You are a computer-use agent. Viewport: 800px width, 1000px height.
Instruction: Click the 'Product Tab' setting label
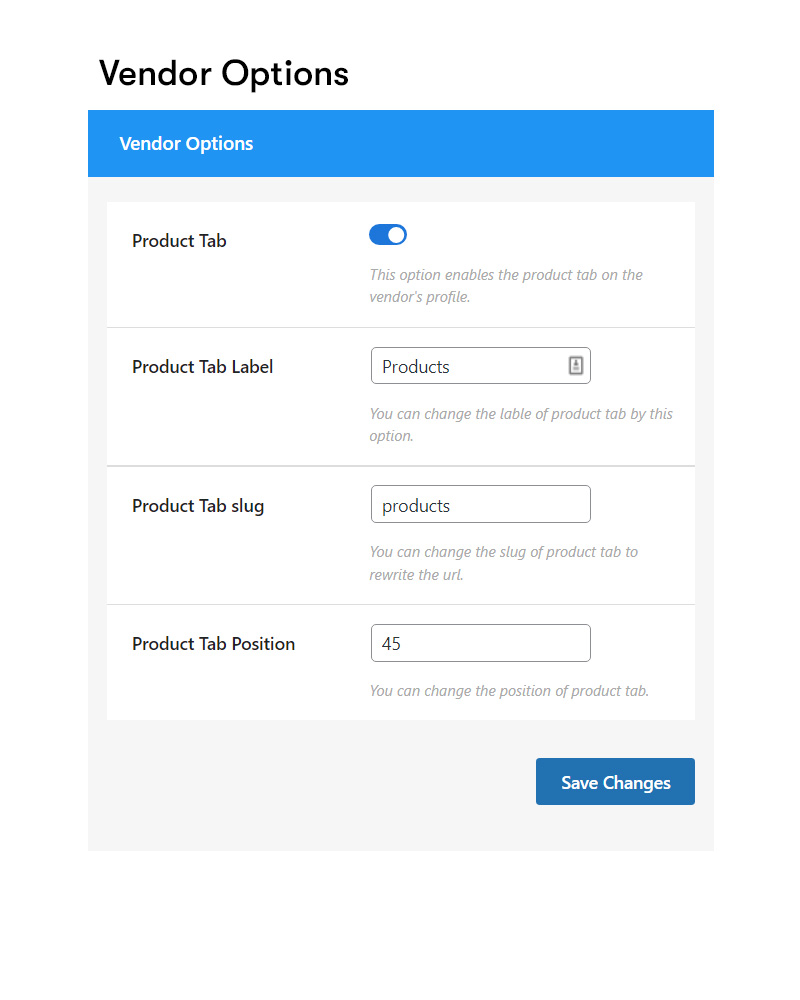[x=179, y=241]
